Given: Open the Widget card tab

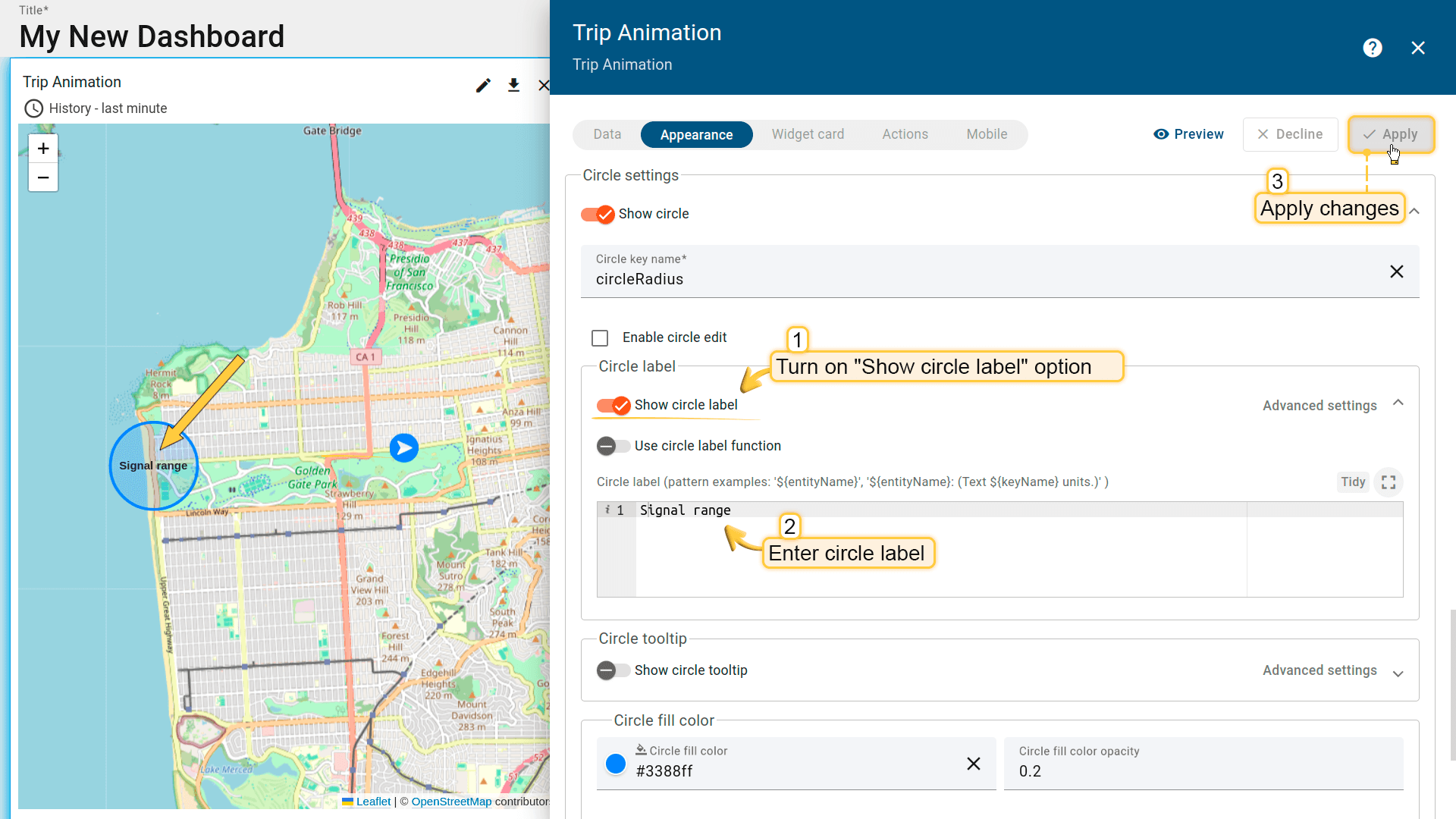Looking at the screenshot, I should point(808,134).
